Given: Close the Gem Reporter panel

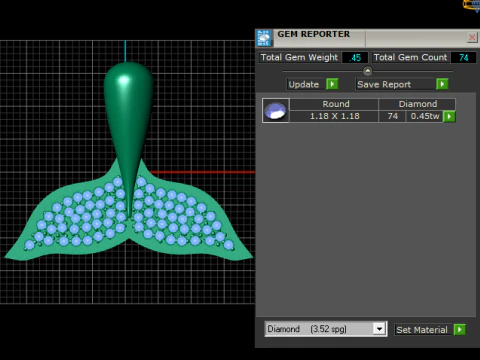Looking at the screenshot, I should coord(472,37).
